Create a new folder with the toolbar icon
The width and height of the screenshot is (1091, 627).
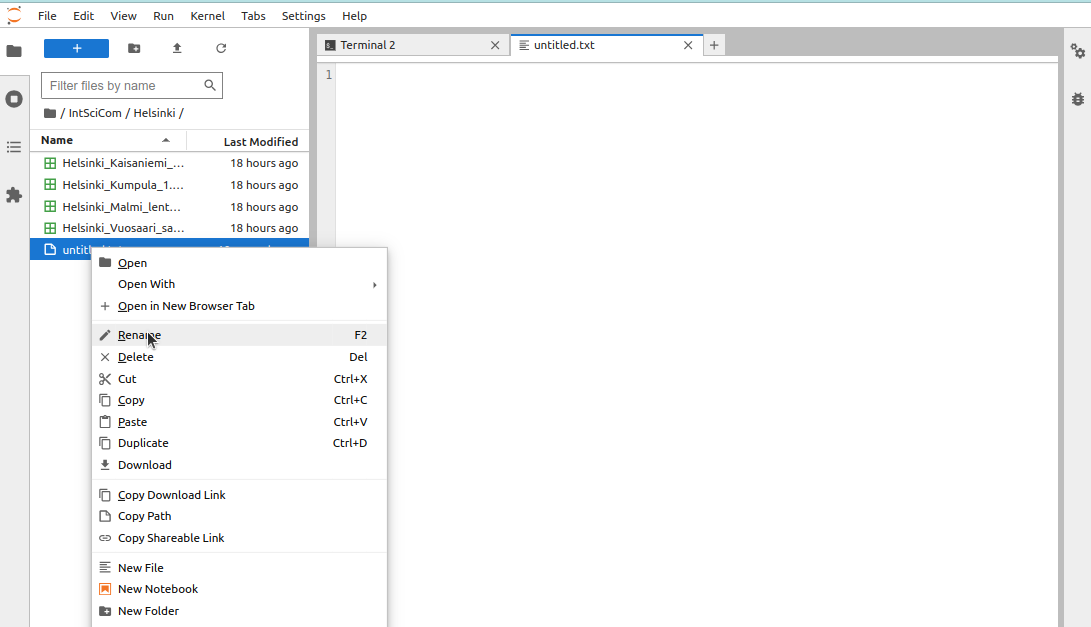coord(134,48)
